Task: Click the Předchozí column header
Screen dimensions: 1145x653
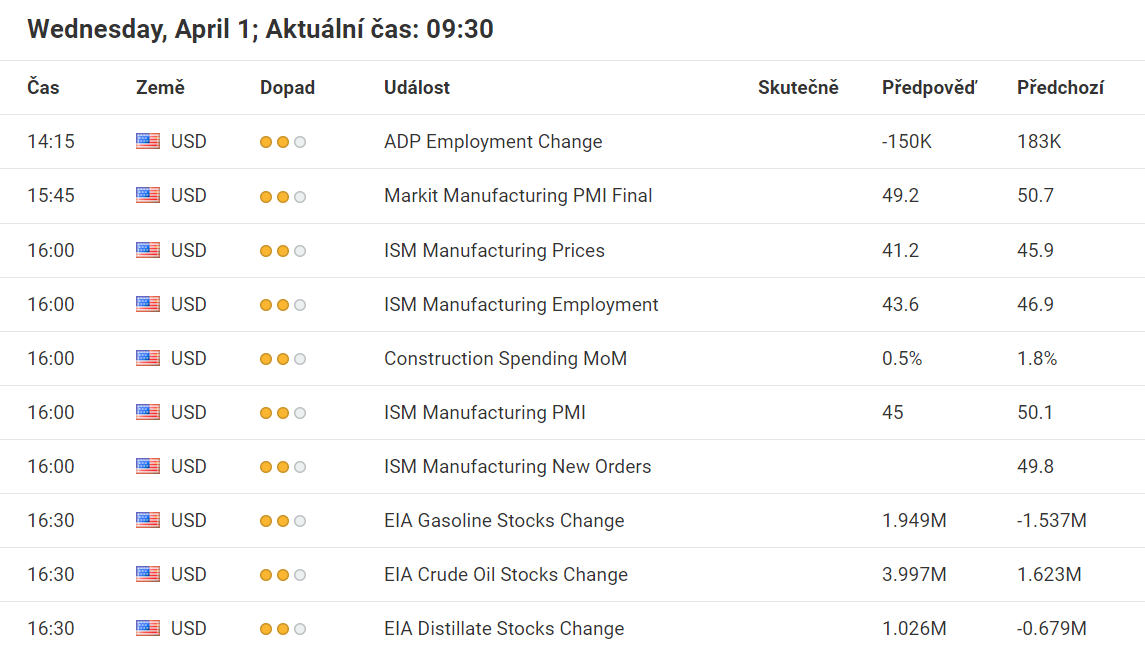Action: (x=1060, y=88)
